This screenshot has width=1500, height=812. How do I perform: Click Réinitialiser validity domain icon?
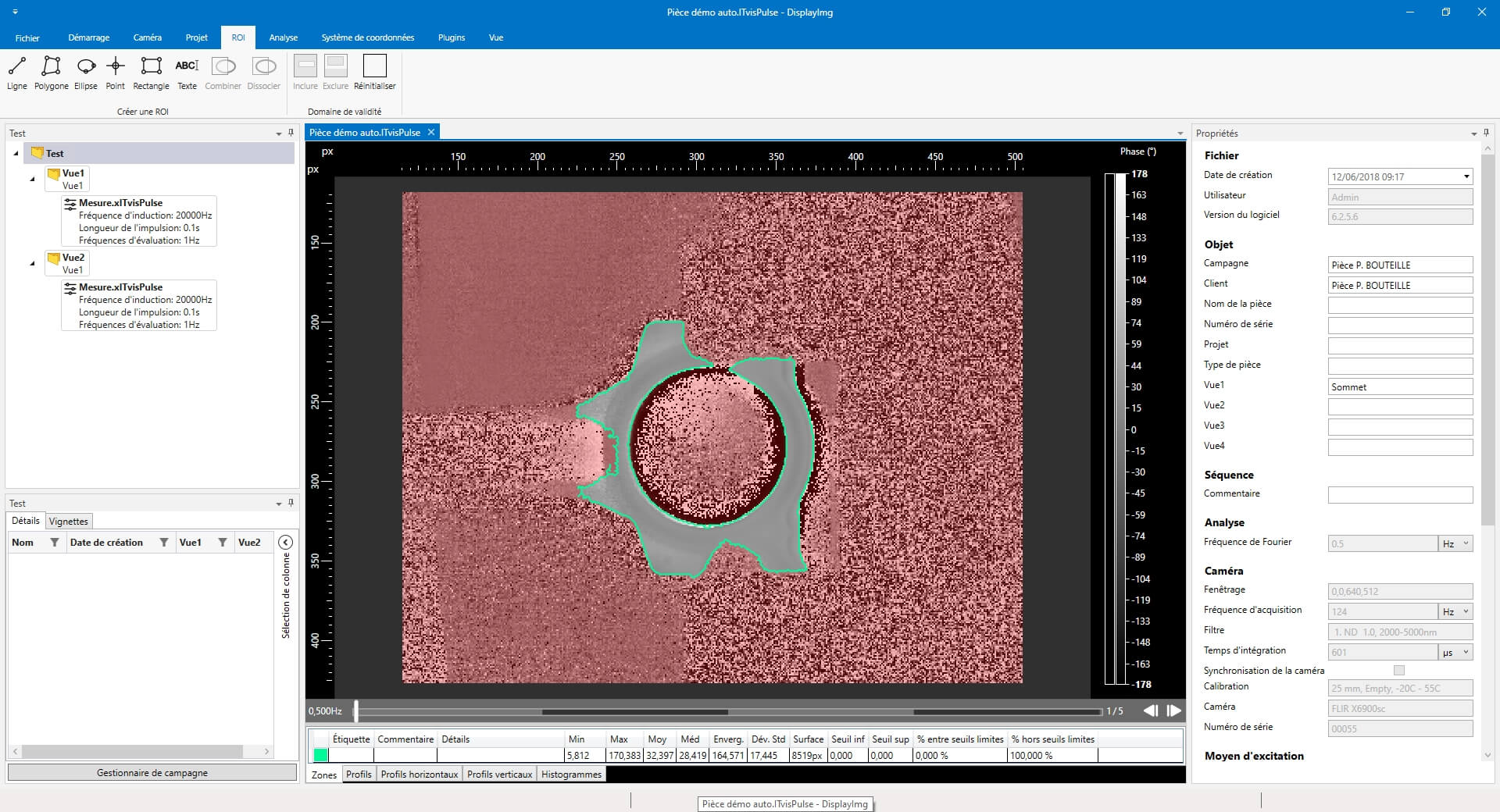pos(375,73)
